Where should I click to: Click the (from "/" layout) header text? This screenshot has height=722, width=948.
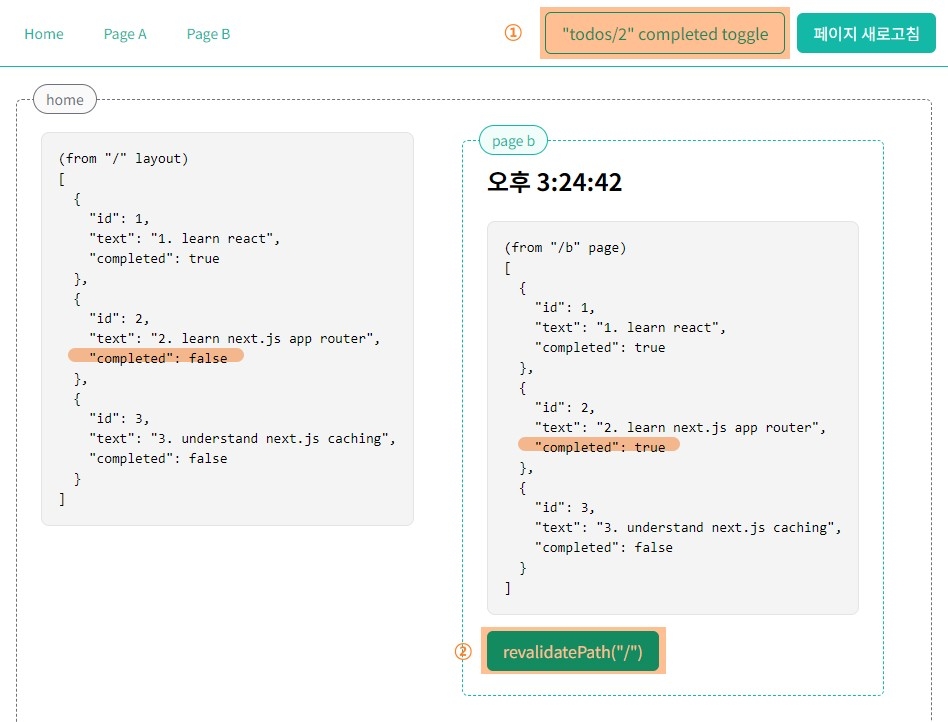coord(123,158)
